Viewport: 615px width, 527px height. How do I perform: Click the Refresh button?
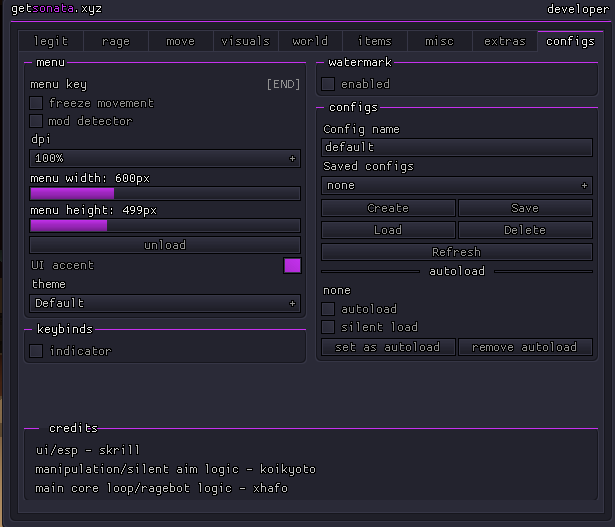pos(457,252)
